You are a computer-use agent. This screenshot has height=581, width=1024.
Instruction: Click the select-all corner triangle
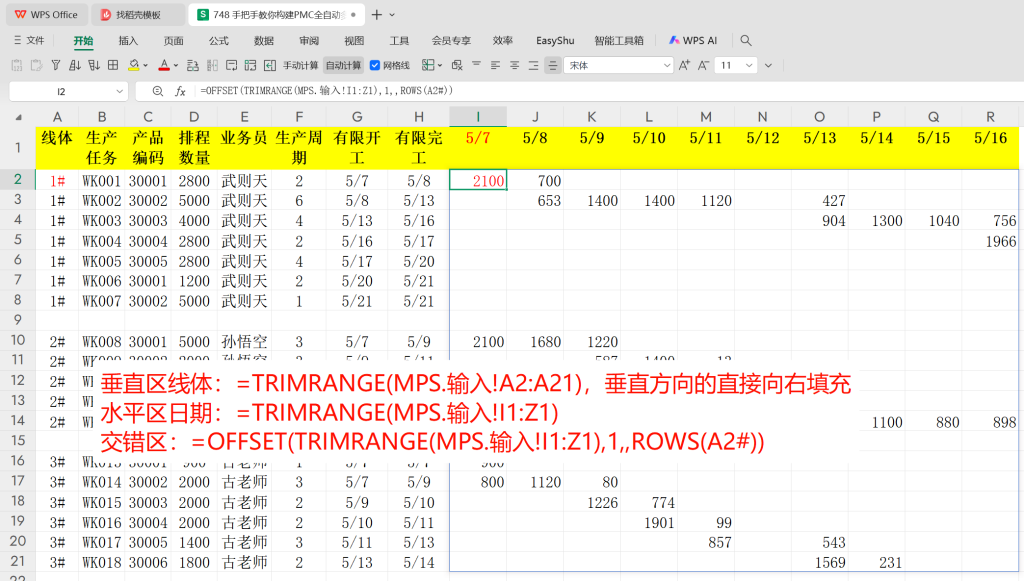(x=18, y=118)
